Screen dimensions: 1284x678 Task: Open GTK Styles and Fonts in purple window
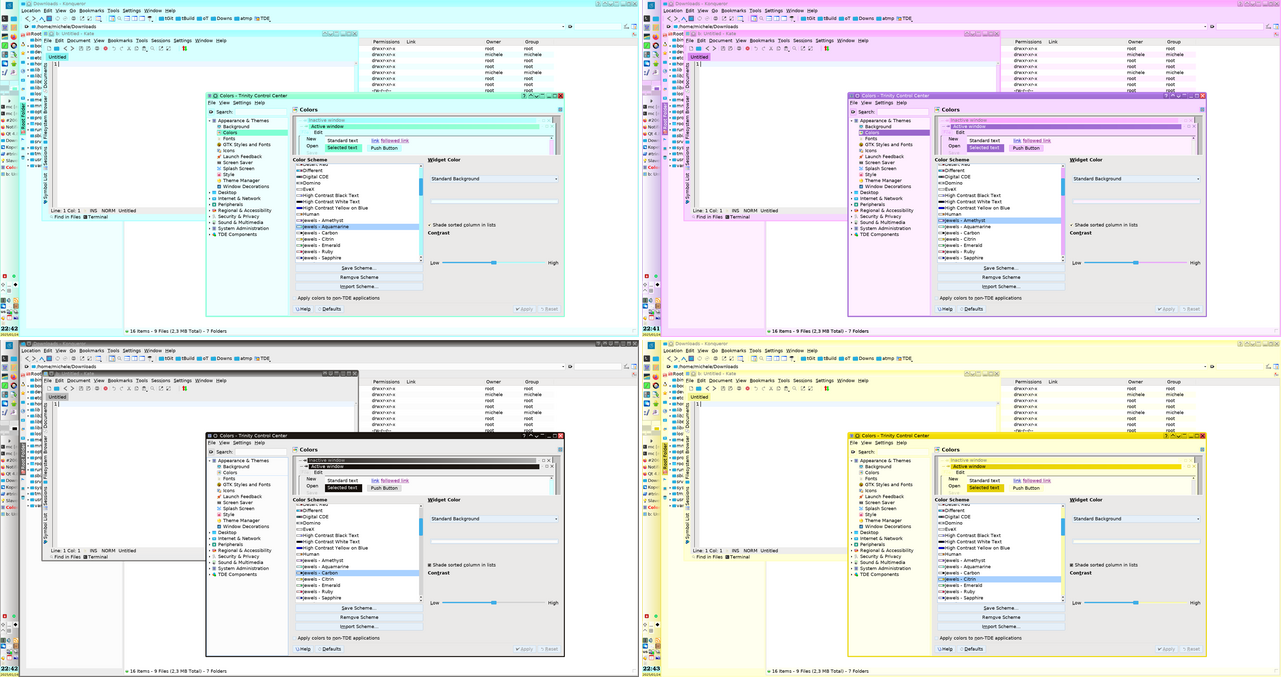point(890,145)
